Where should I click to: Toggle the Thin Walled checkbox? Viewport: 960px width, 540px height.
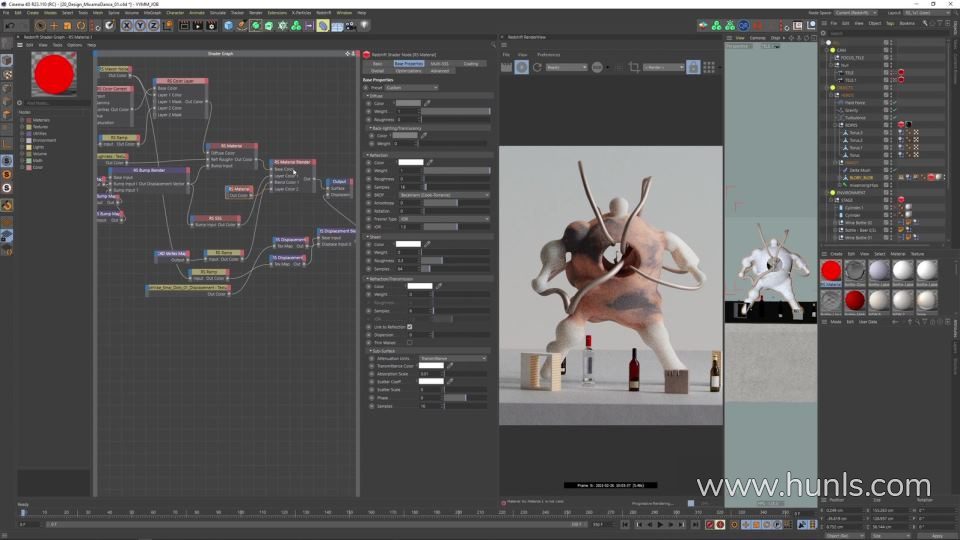(x=410, y=343)
